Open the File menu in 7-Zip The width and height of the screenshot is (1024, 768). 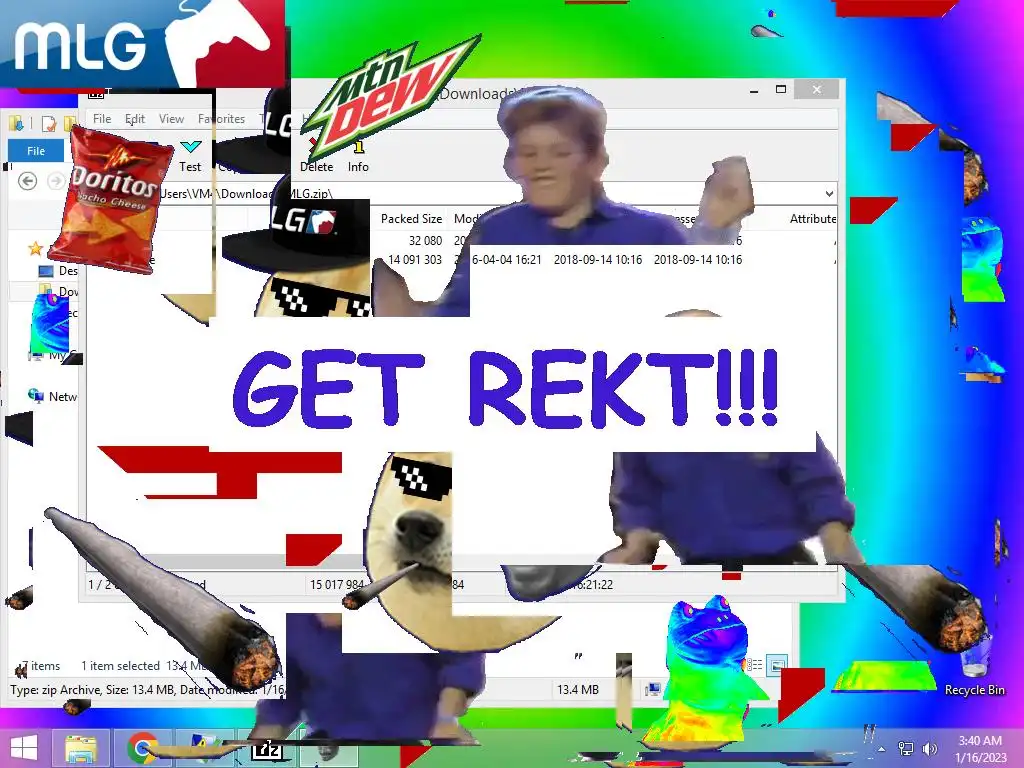click(102, 119)
